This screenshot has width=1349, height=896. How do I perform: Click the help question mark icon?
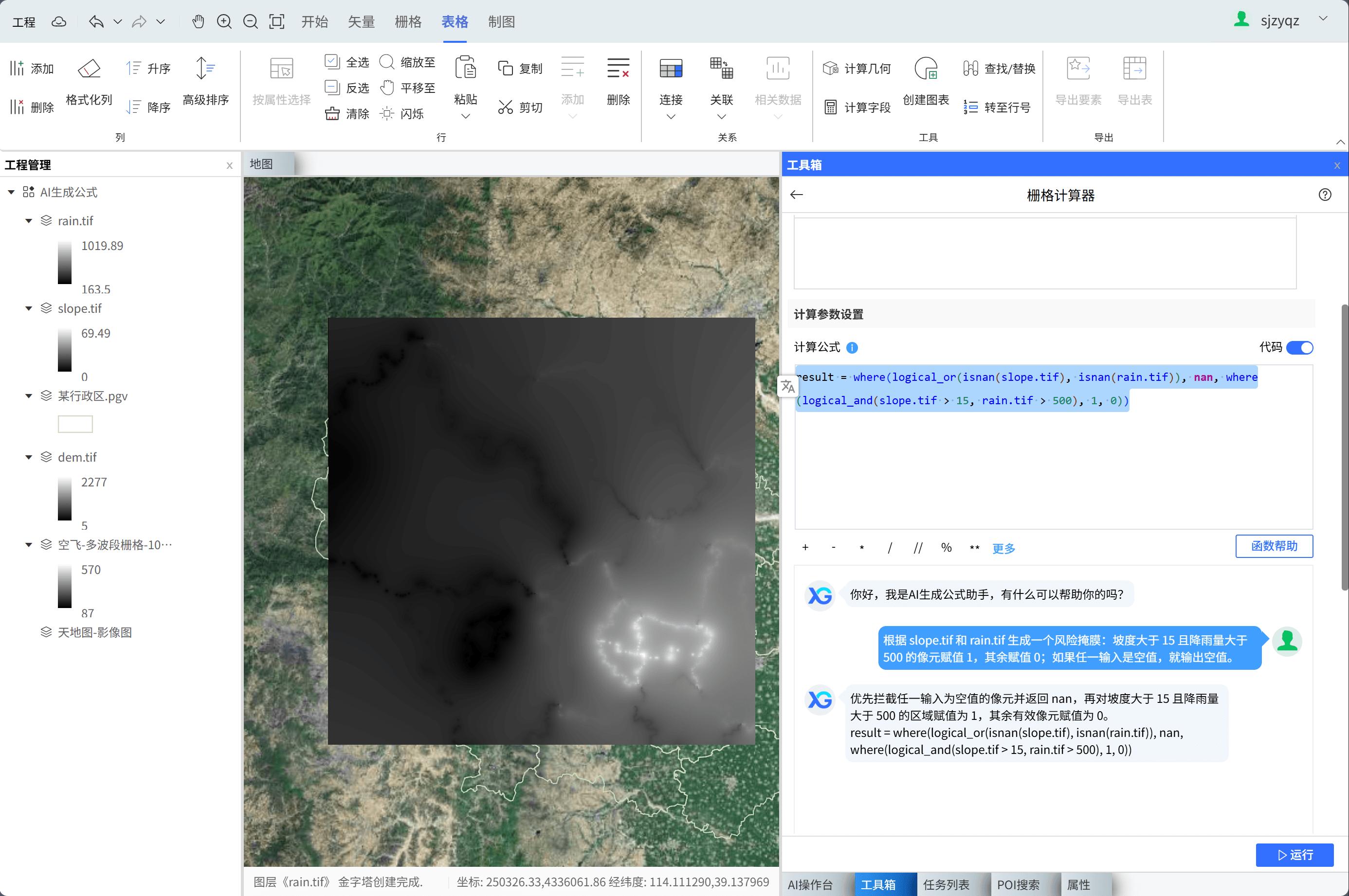tap(1324, 195)
